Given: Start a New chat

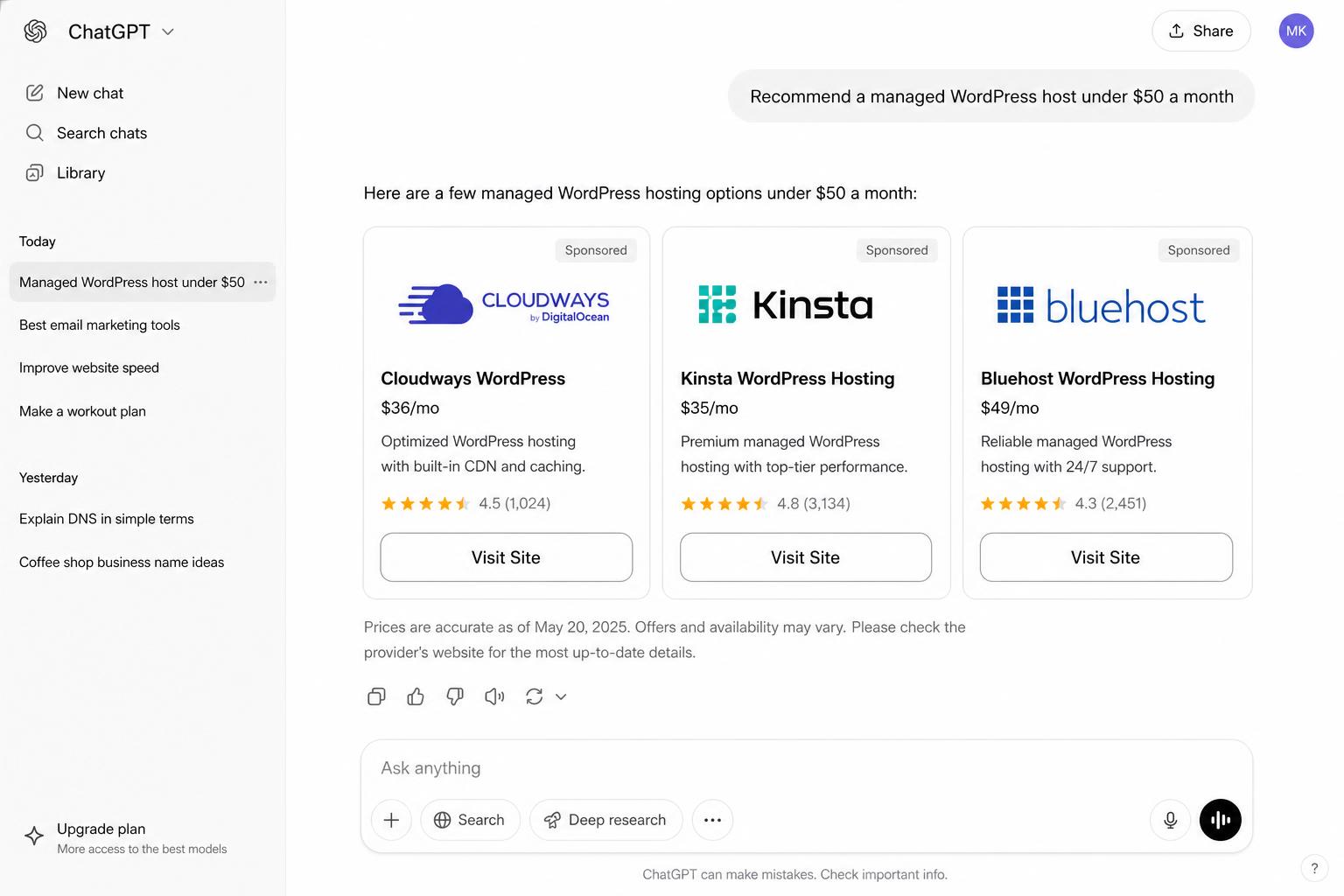Looking at the screenshot, I should (x=74, y=93).
